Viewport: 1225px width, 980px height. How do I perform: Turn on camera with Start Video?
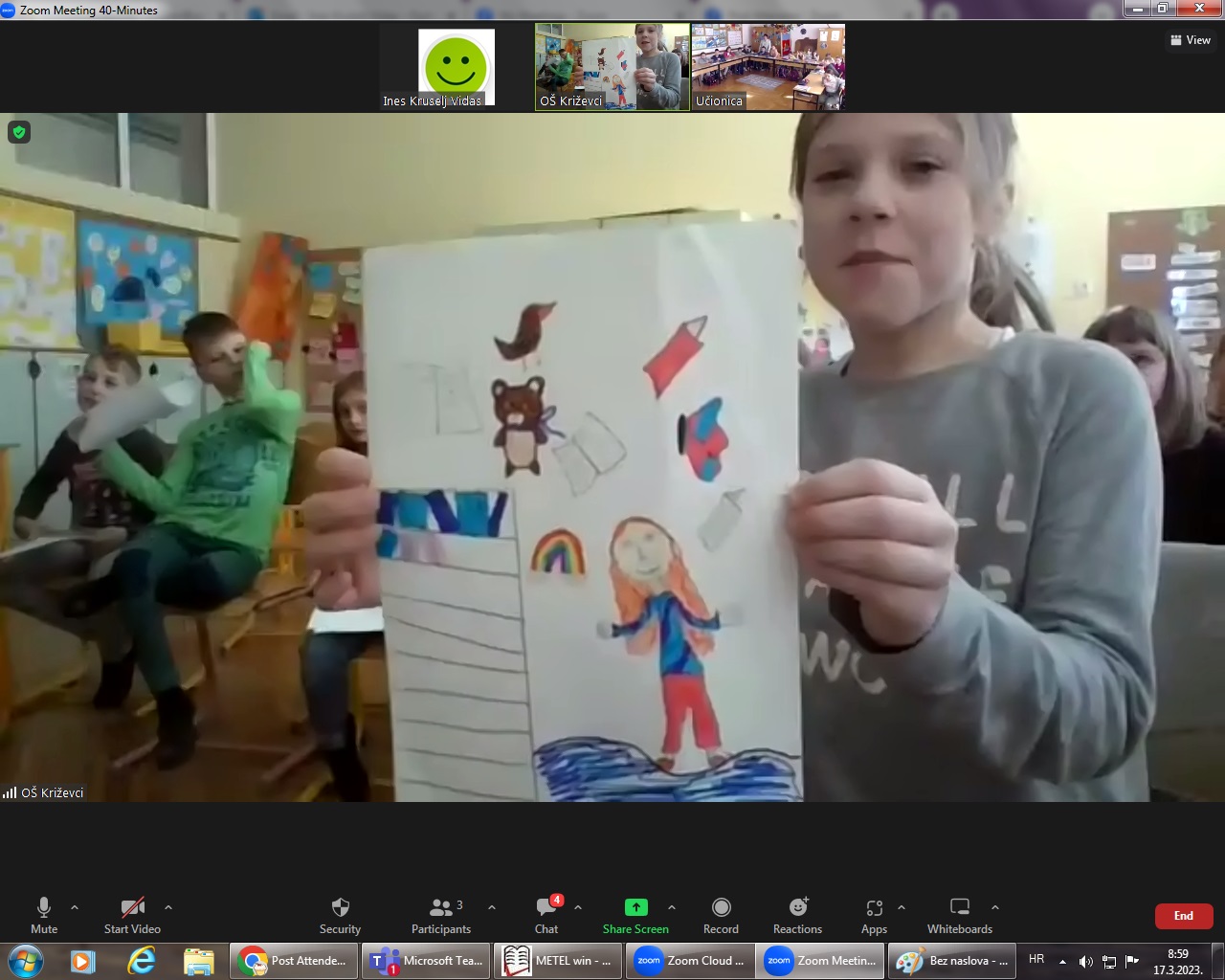[132, 914]
